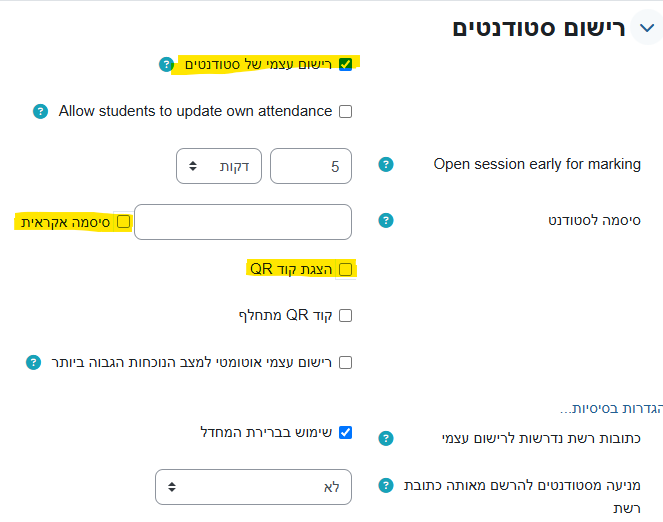Open help for רישום עצמי של סטודנטים
Screen dimensions: 663x522
(166, 65)
